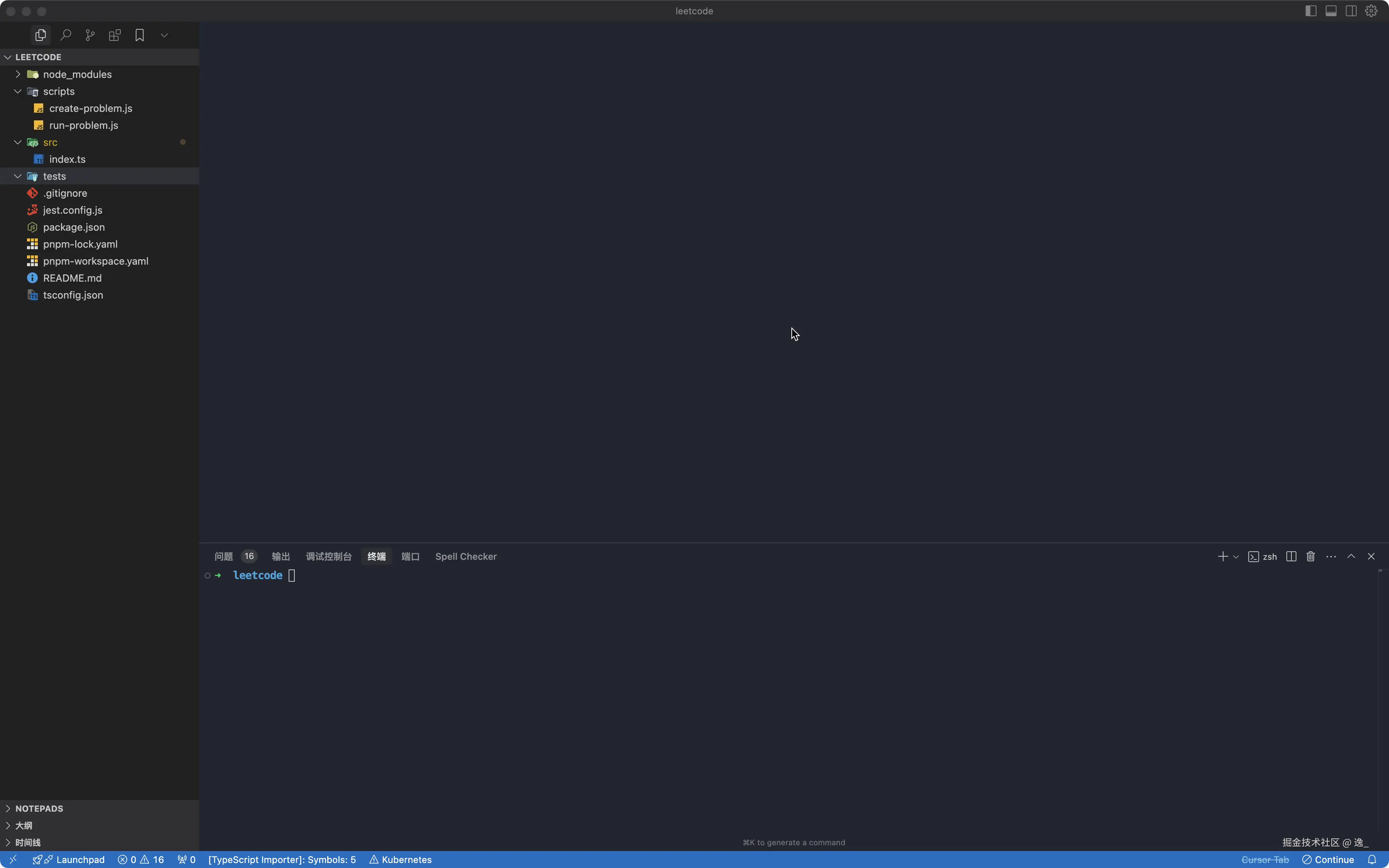Split the terminal pane
Viewport: 1389px width, 868px height.
click(1291, 556)
